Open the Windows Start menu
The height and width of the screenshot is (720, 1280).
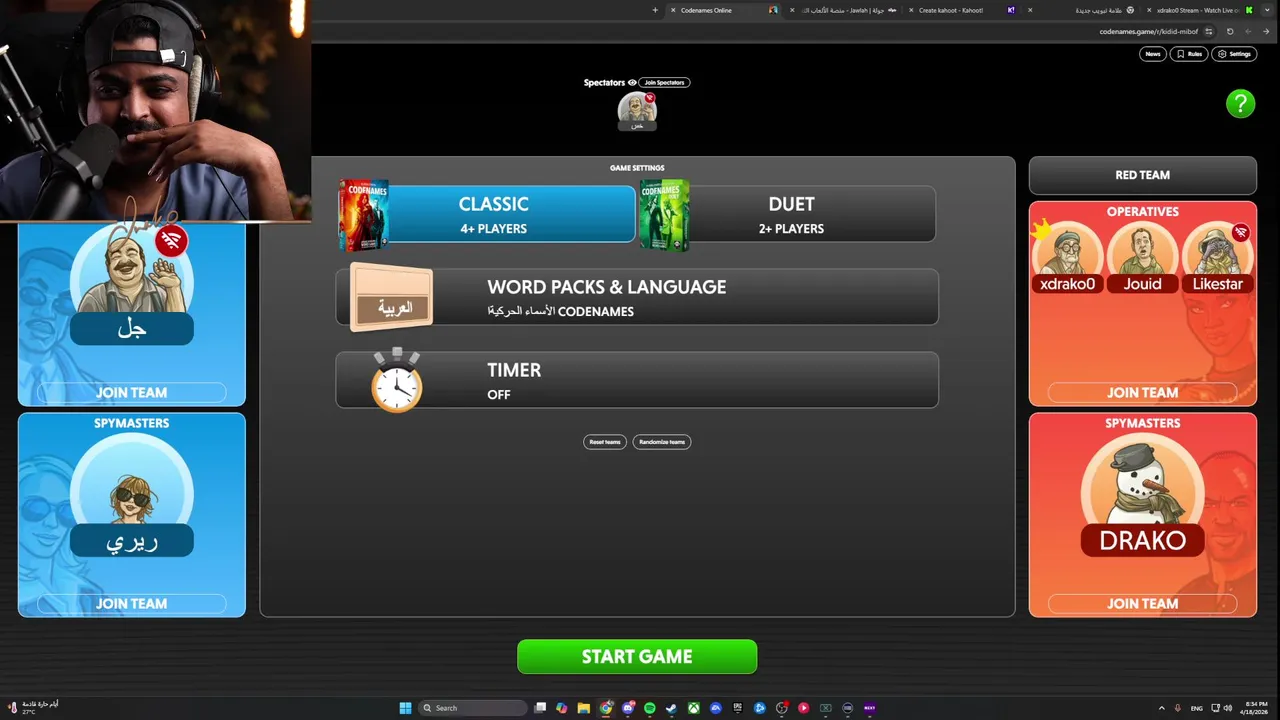[x=405, y=708]
